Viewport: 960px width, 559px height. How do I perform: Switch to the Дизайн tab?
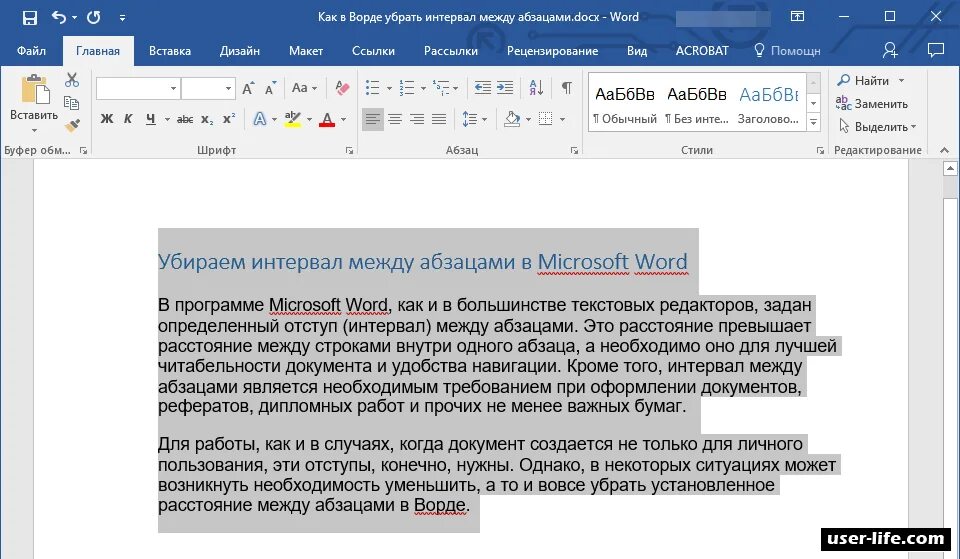pos(240,51)
